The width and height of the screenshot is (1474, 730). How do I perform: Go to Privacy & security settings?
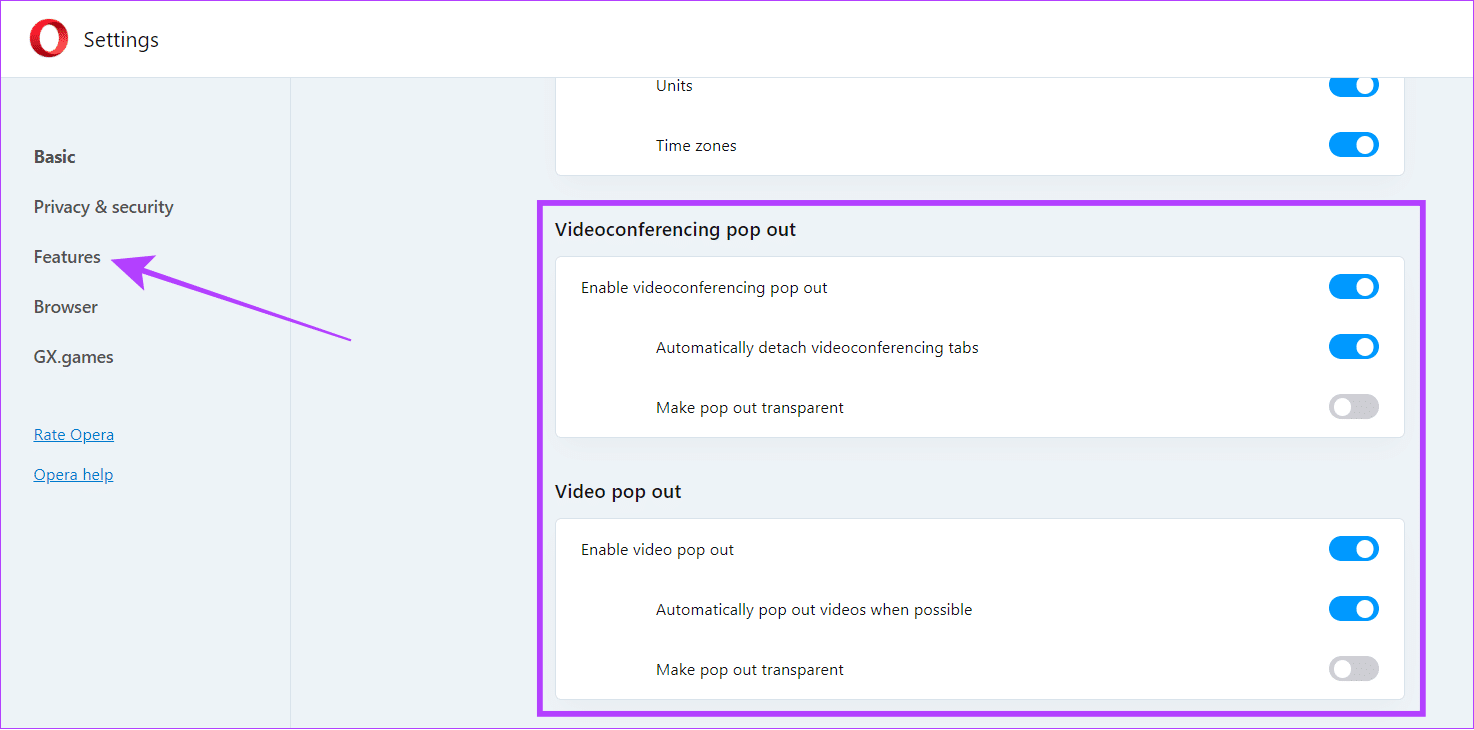pos(104,207)
